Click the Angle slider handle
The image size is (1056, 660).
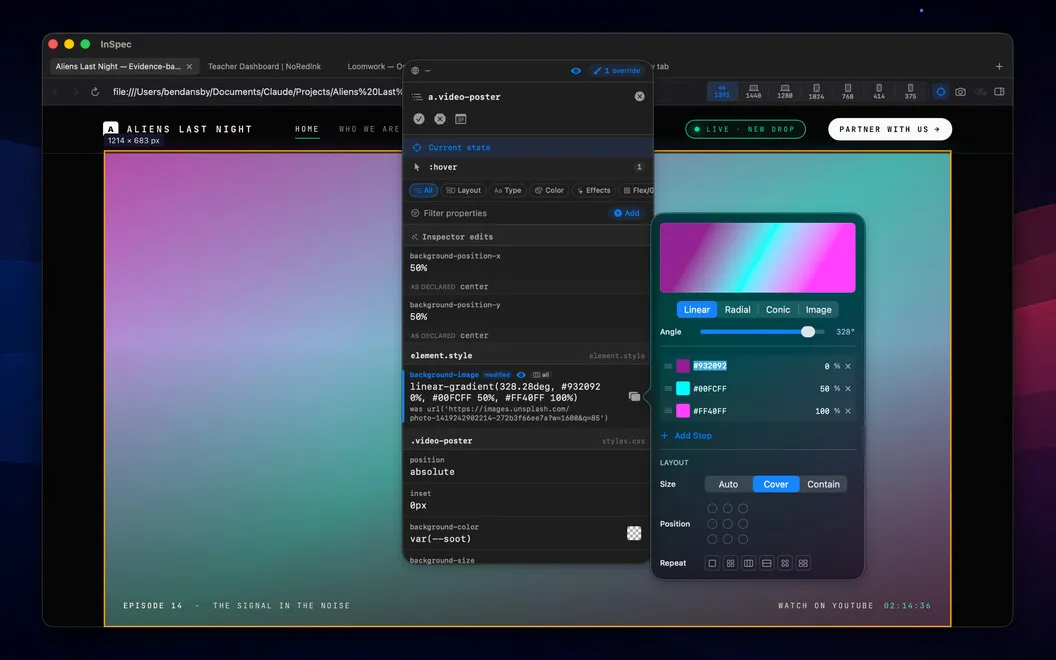pyautogui.click(x=808, y=332)
